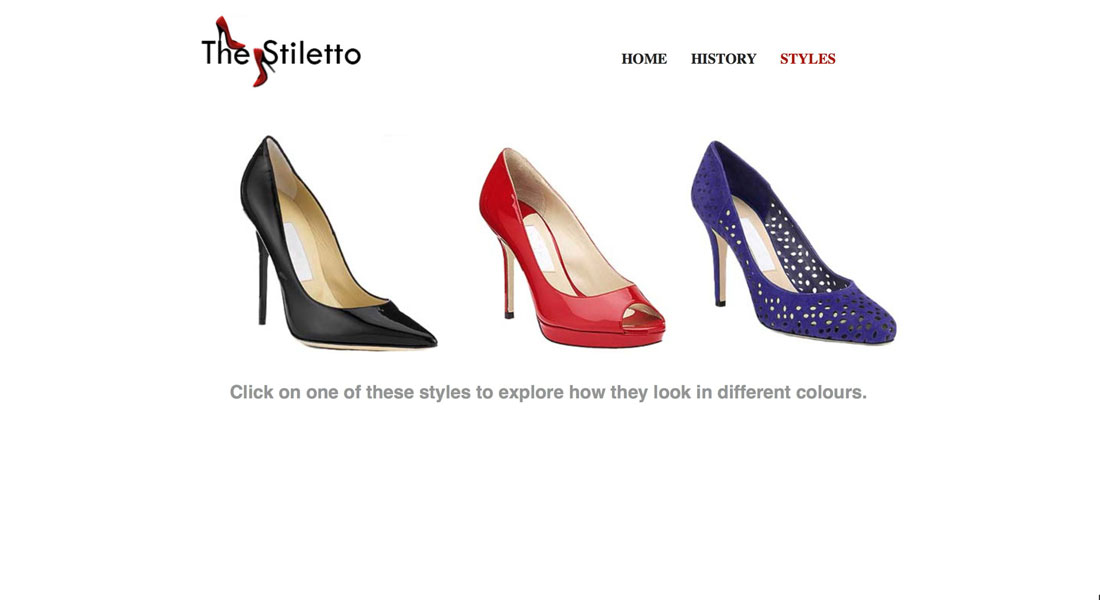Image resolution: width=1100 pixels, height=600 pixels.
Task: Click the upper red heel icon in logo
Action: [x=229, y=32]
